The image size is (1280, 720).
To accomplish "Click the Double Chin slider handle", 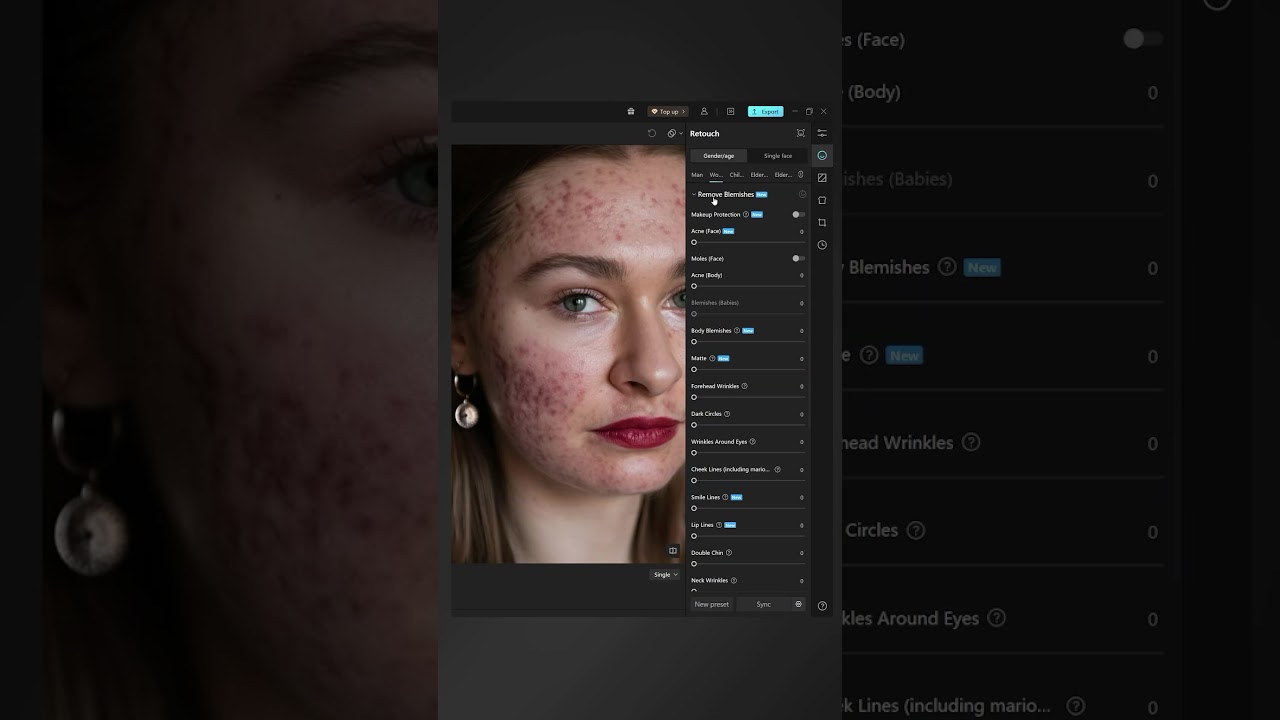I will pyautogui.click(x=694, y=564).
